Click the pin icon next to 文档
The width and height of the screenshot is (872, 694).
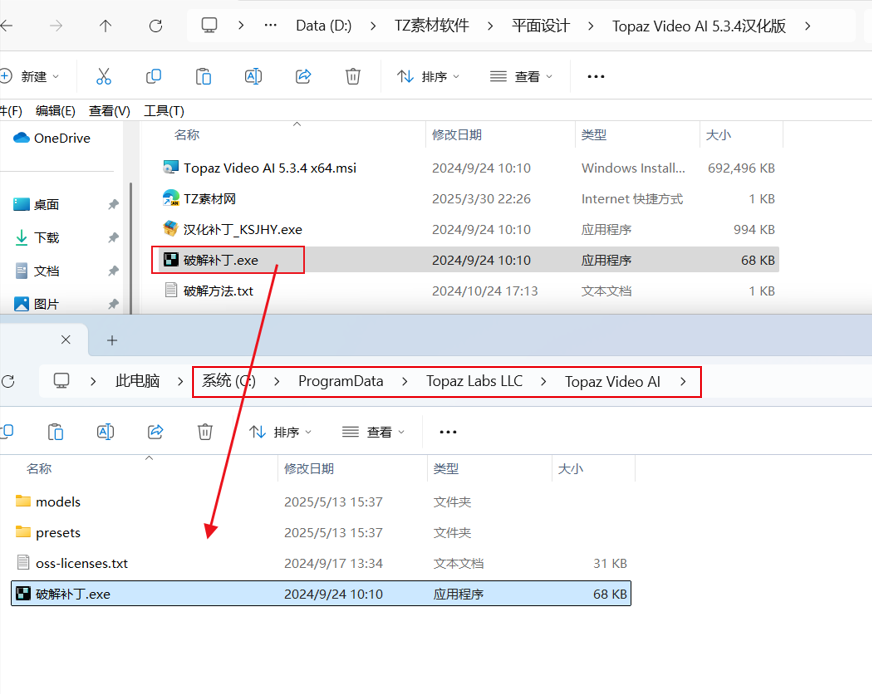(113, 271)
